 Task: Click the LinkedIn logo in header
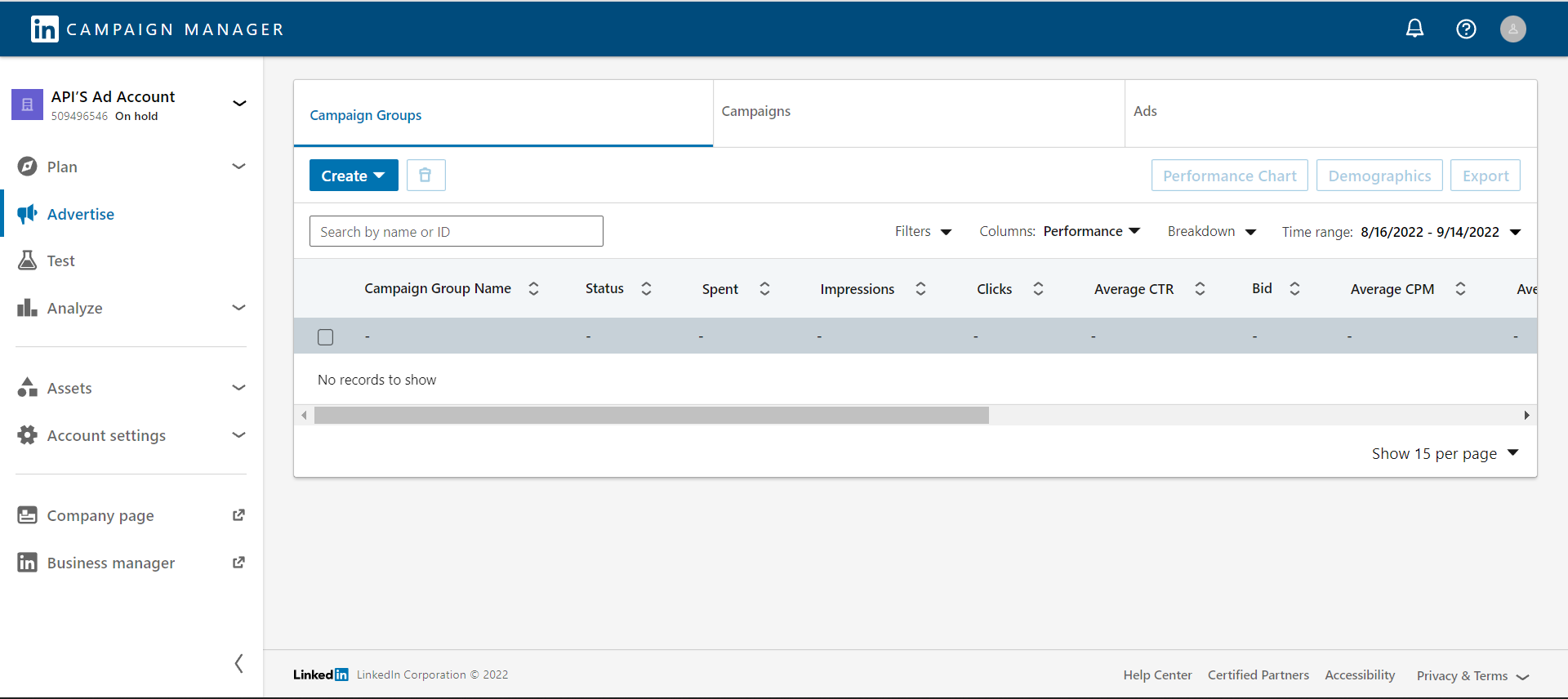tap(44, 29)
